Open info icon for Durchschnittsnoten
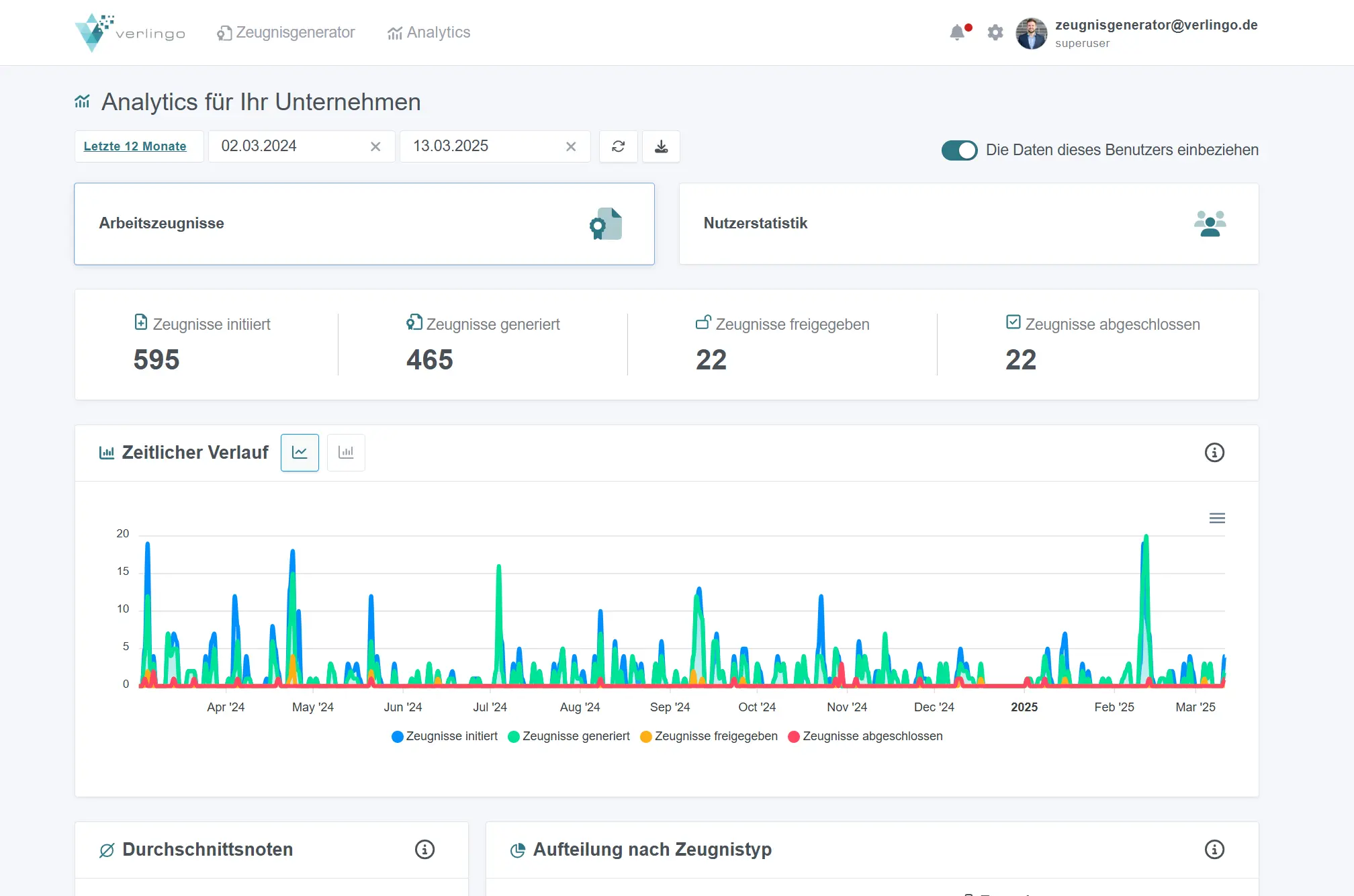1354x896 pixels. click(424, 850)
